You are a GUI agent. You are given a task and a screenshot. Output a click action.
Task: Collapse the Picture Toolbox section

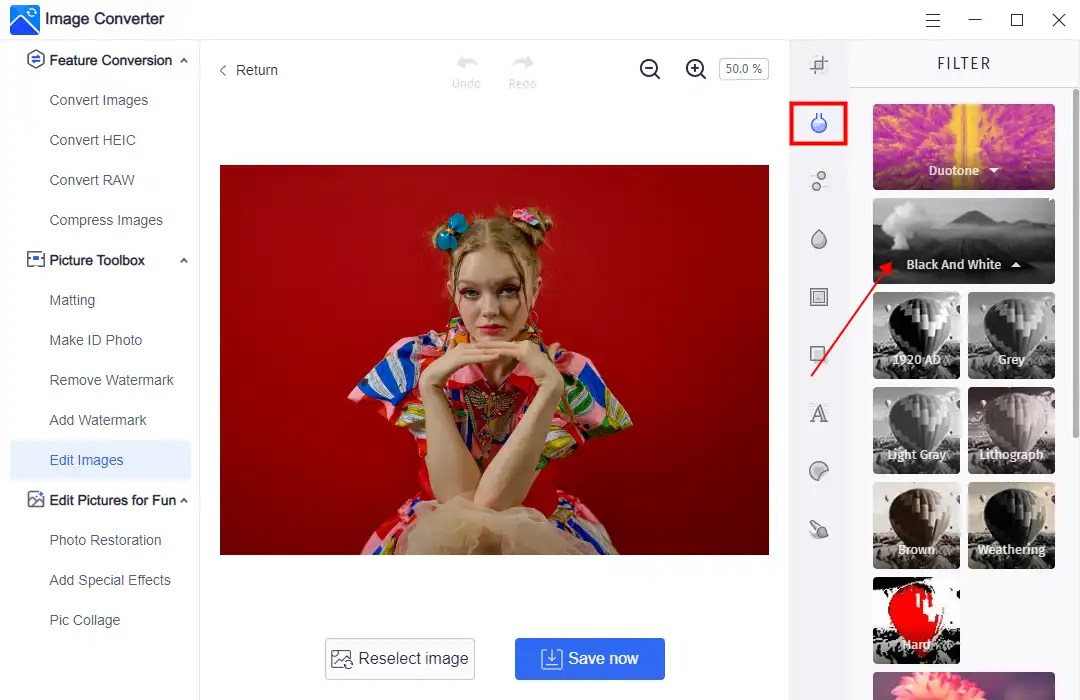184,260
